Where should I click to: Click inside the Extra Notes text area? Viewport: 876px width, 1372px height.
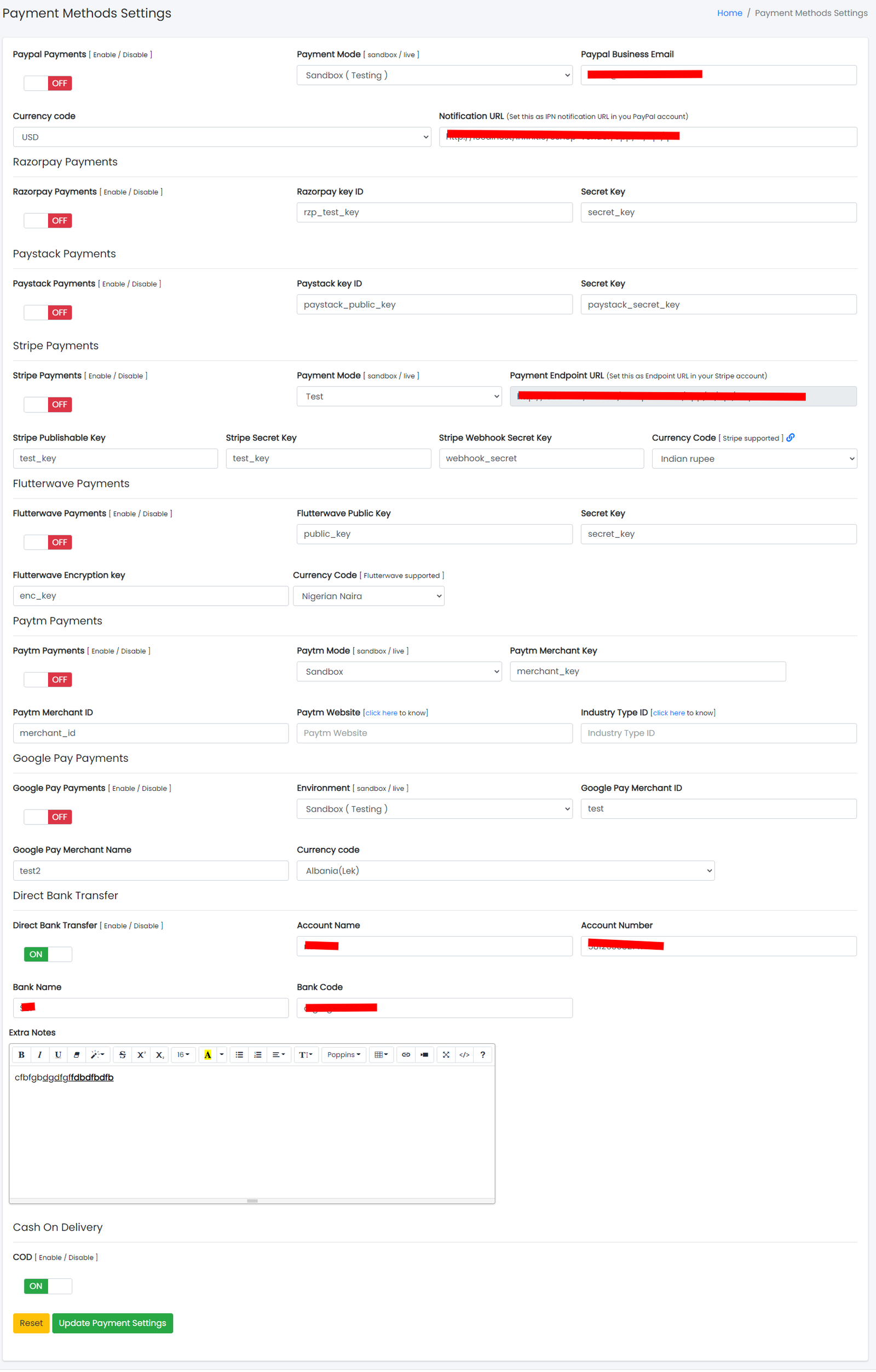(x=252, y=1132)
